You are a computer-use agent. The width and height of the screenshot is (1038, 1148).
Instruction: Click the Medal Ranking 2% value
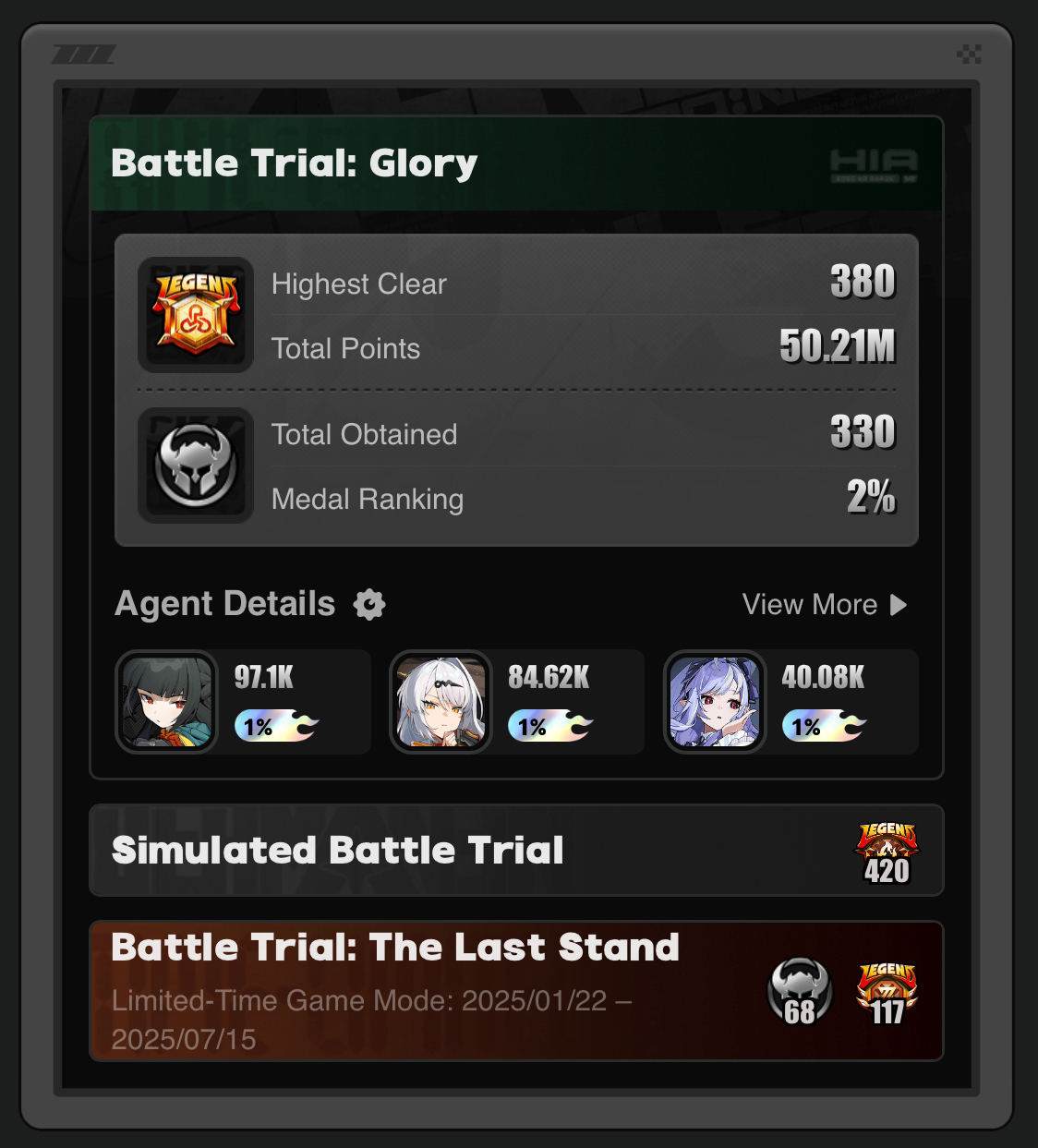point(871,497)
